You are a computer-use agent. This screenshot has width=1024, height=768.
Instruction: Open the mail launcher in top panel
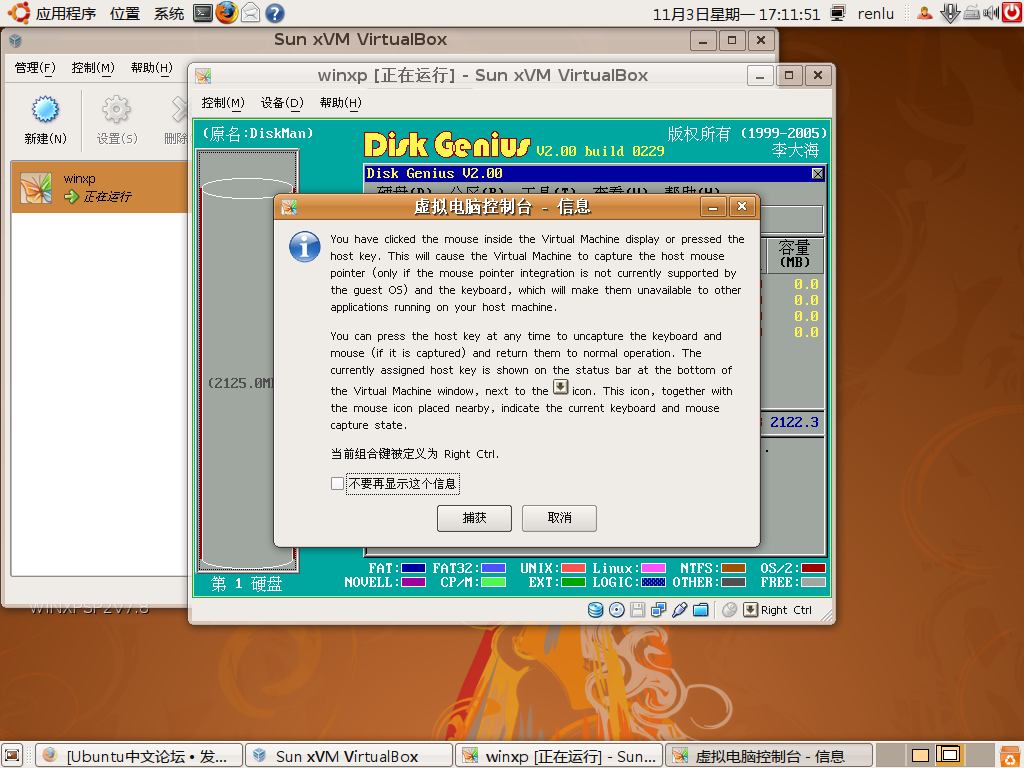point(251,12)
